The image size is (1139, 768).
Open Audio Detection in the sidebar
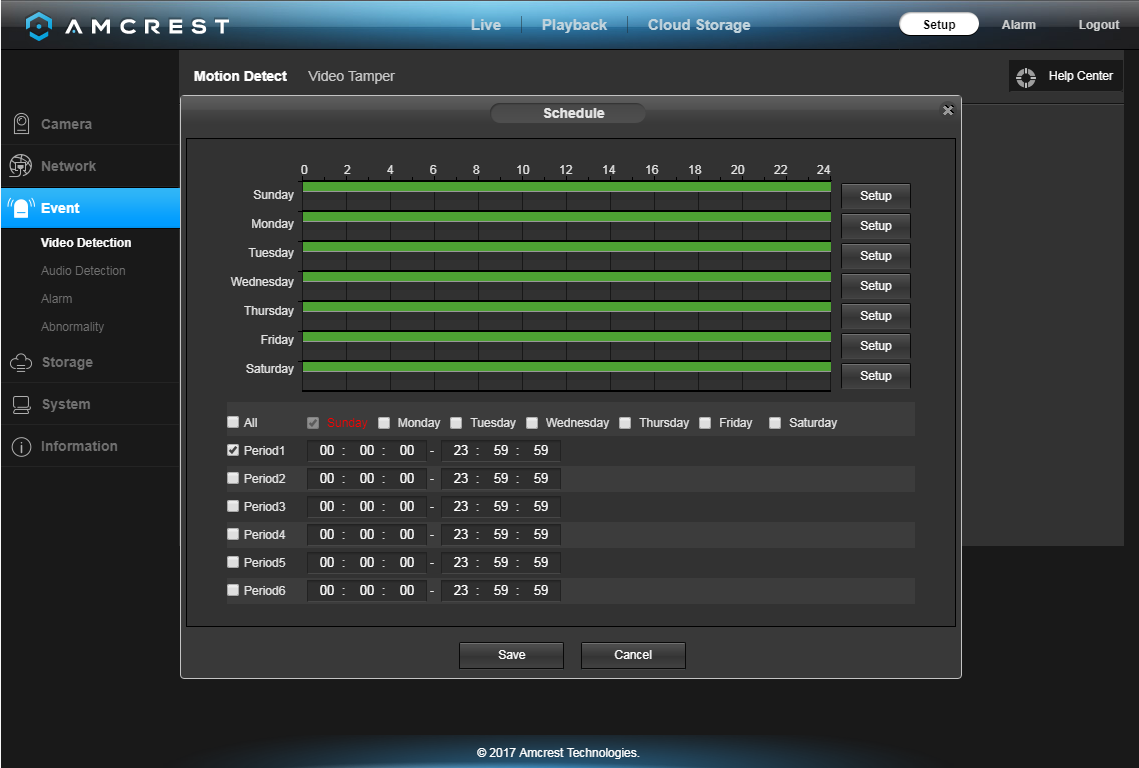(x=83, y=271)
